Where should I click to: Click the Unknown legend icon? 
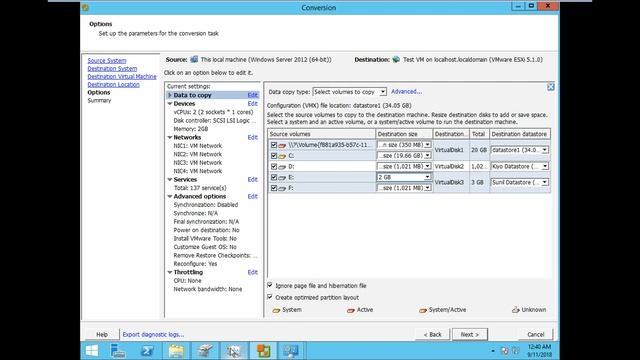(x=516, y=310)
